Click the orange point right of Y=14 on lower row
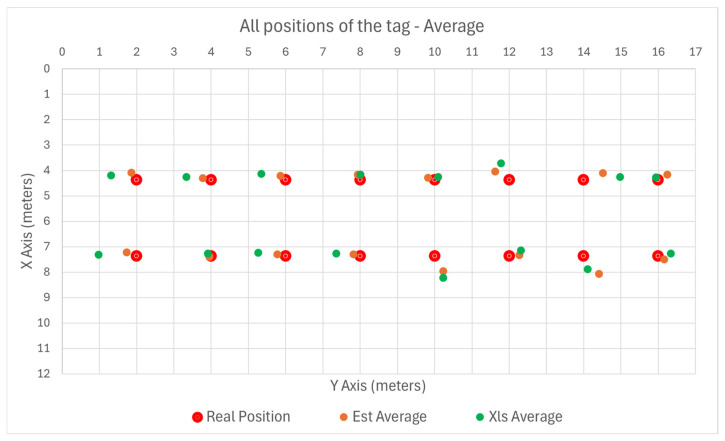The width and height of the screenshot is (725, 441). click(x=599, y=274)
